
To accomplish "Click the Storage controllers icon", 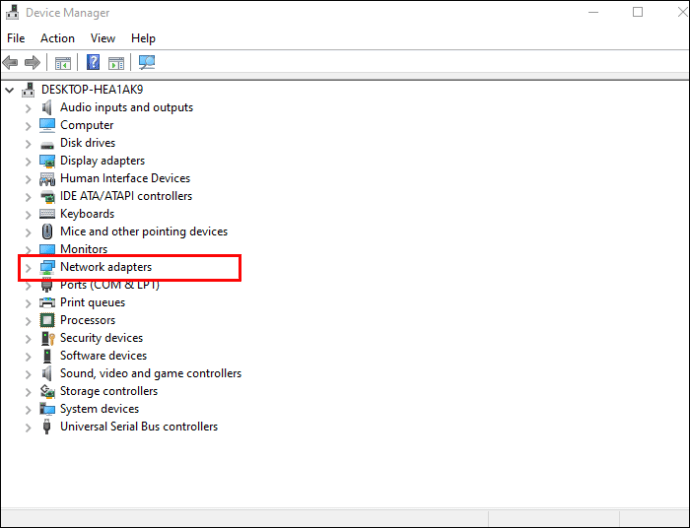I will [47, 391].
